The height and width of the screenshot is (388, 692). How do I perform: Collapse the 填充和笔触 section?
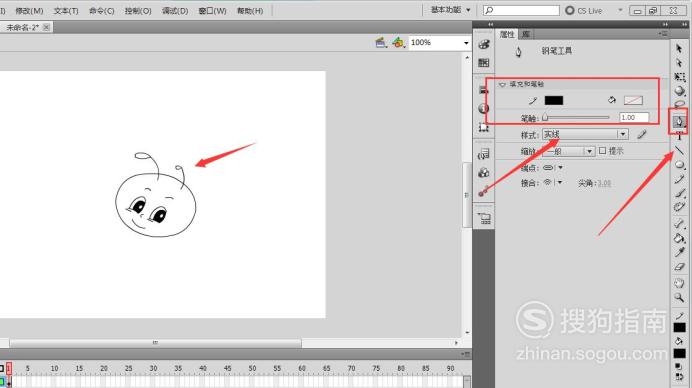502,84
